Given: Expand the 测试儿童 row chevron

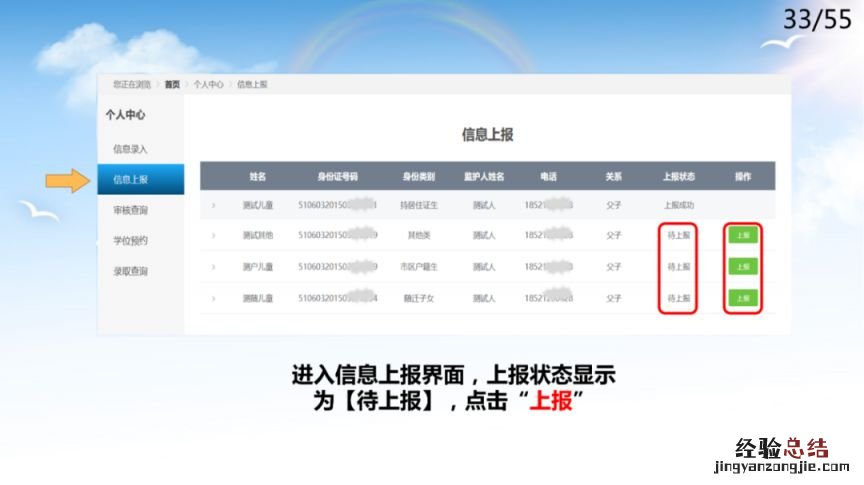Looking at the screenshot, I should (214, 205).
